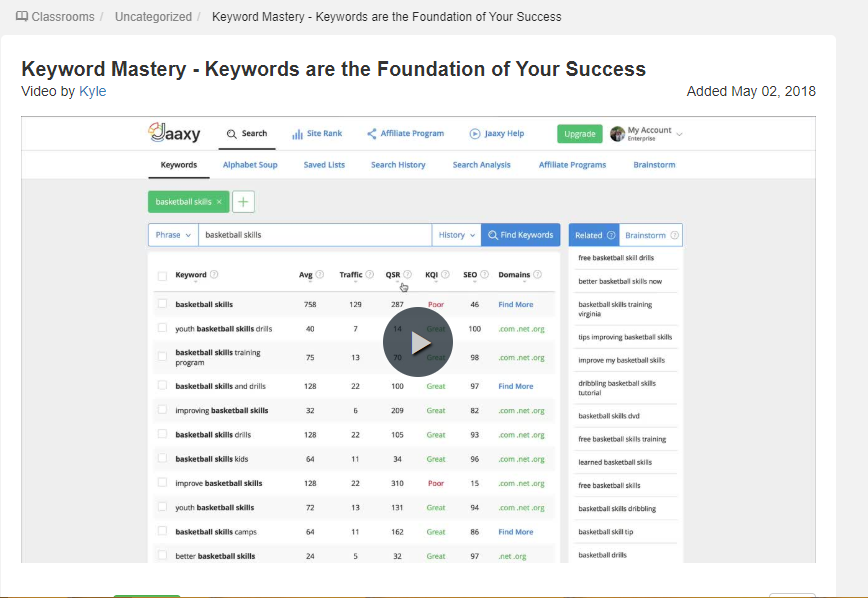Go to Classrooms breadcrumb link
This screenshot has width=868, height=598.
[x=63, y=17]
